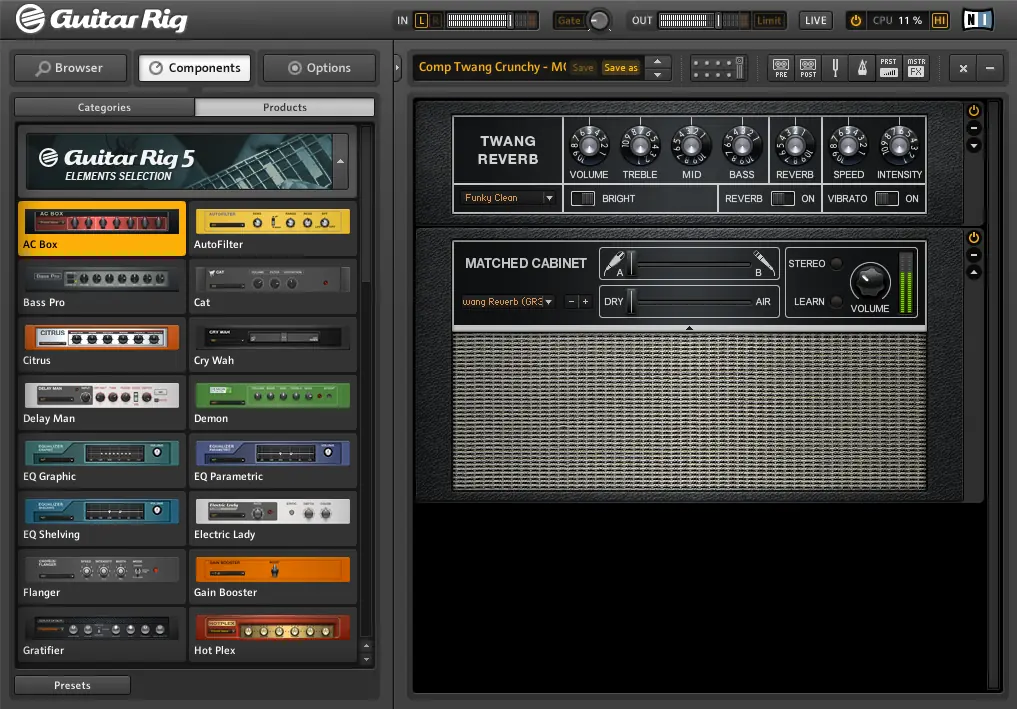
Task: Go to the next preset arrow down
Action: click(x=658, y=75)
